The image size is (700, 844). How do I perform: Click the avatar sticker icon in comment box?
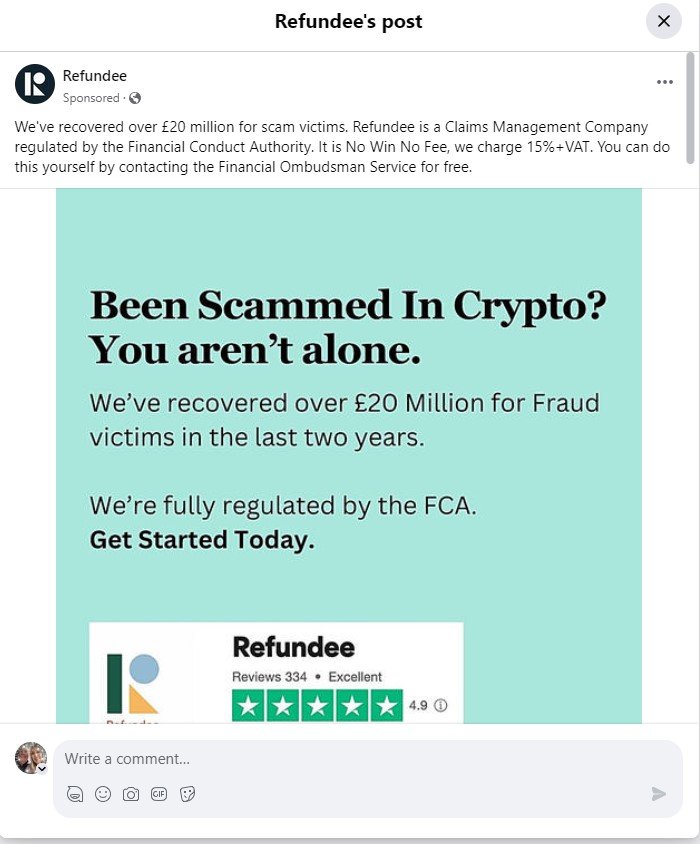(74, 794)
